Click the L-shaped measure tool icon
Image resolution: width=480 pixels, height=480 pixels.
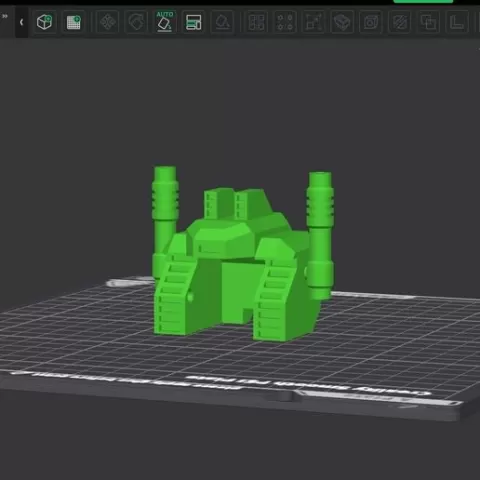point(457,22)
